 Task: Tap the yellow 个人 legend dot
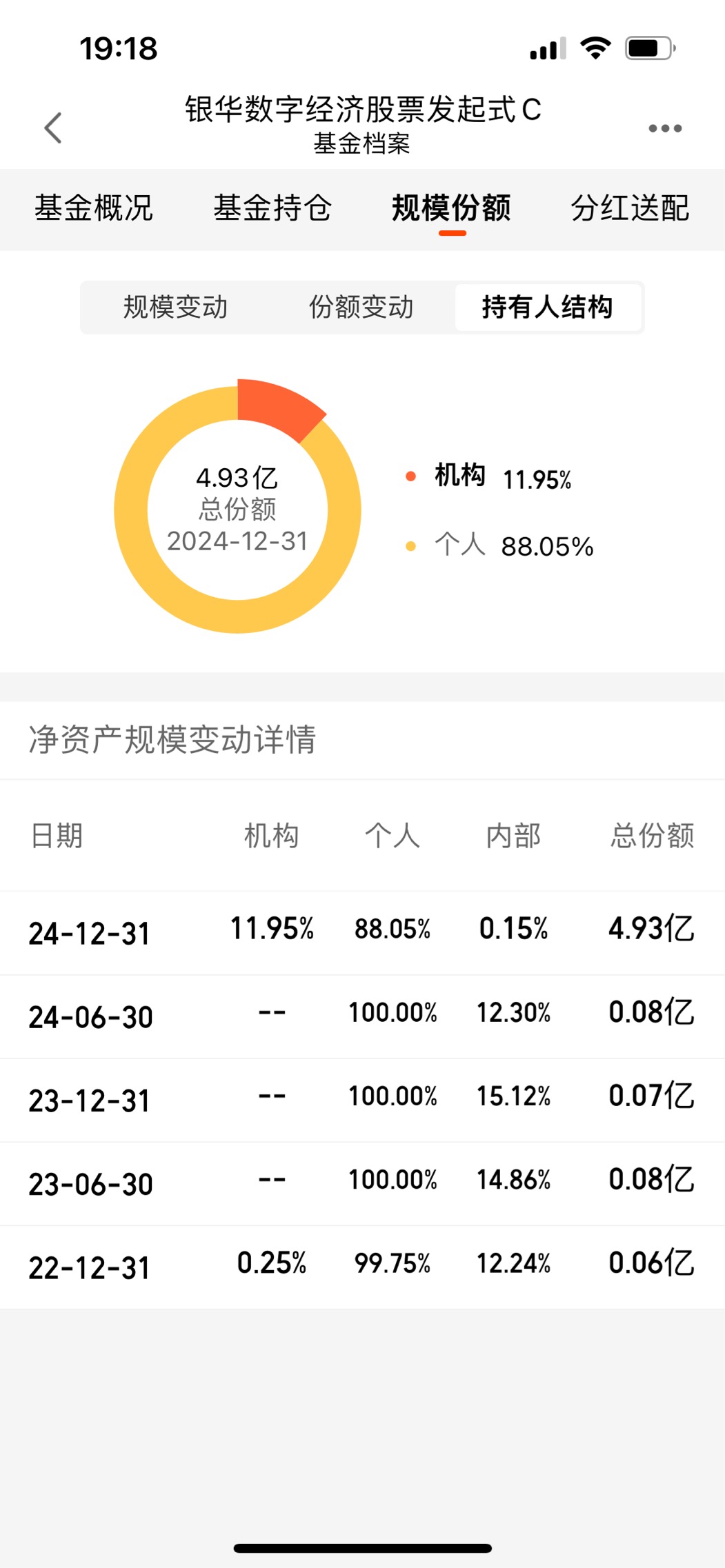[410, 546]
